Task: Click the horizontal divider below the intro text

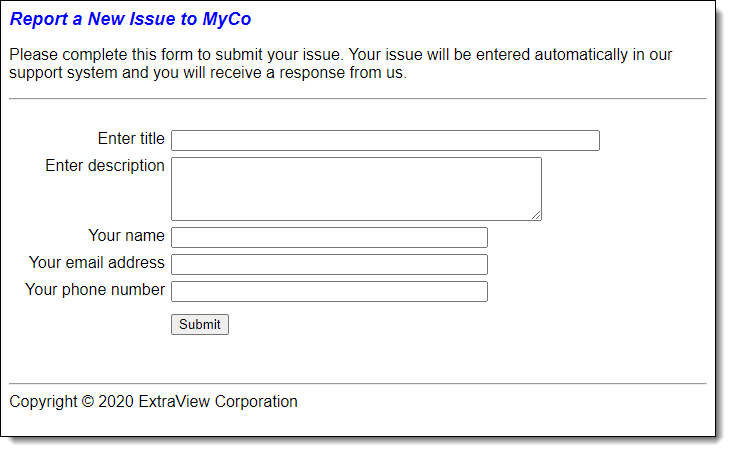Action: [358, 99]
